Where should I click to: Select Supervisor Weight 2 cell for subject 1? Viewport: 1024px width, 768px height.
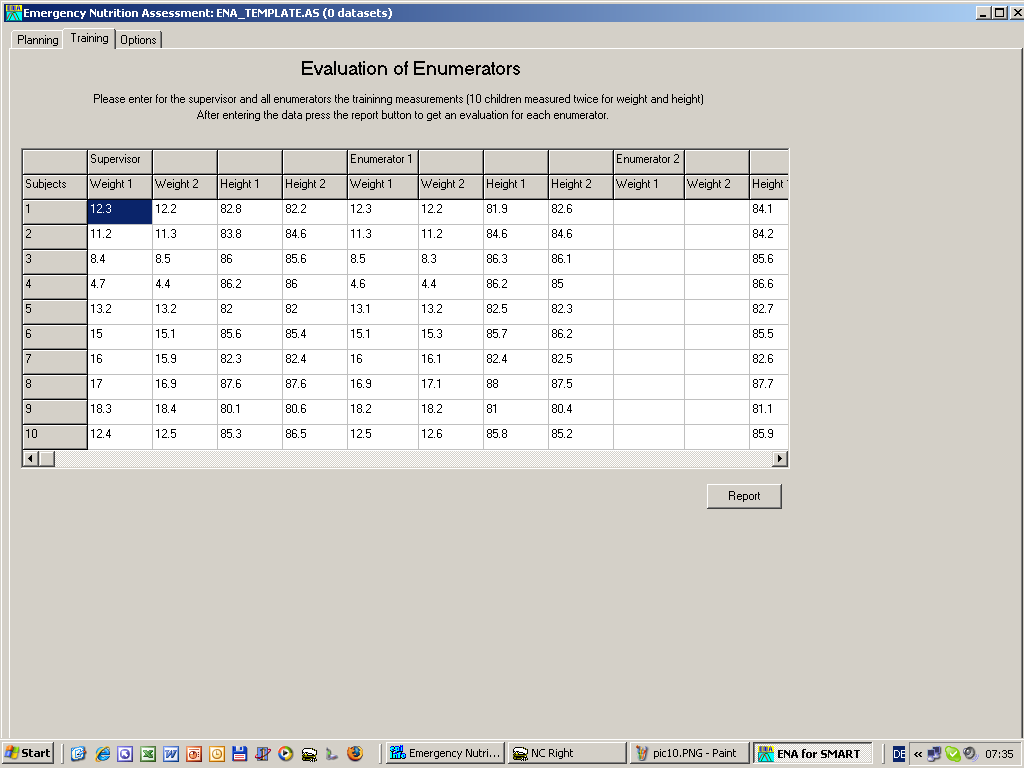pos(184,211)
